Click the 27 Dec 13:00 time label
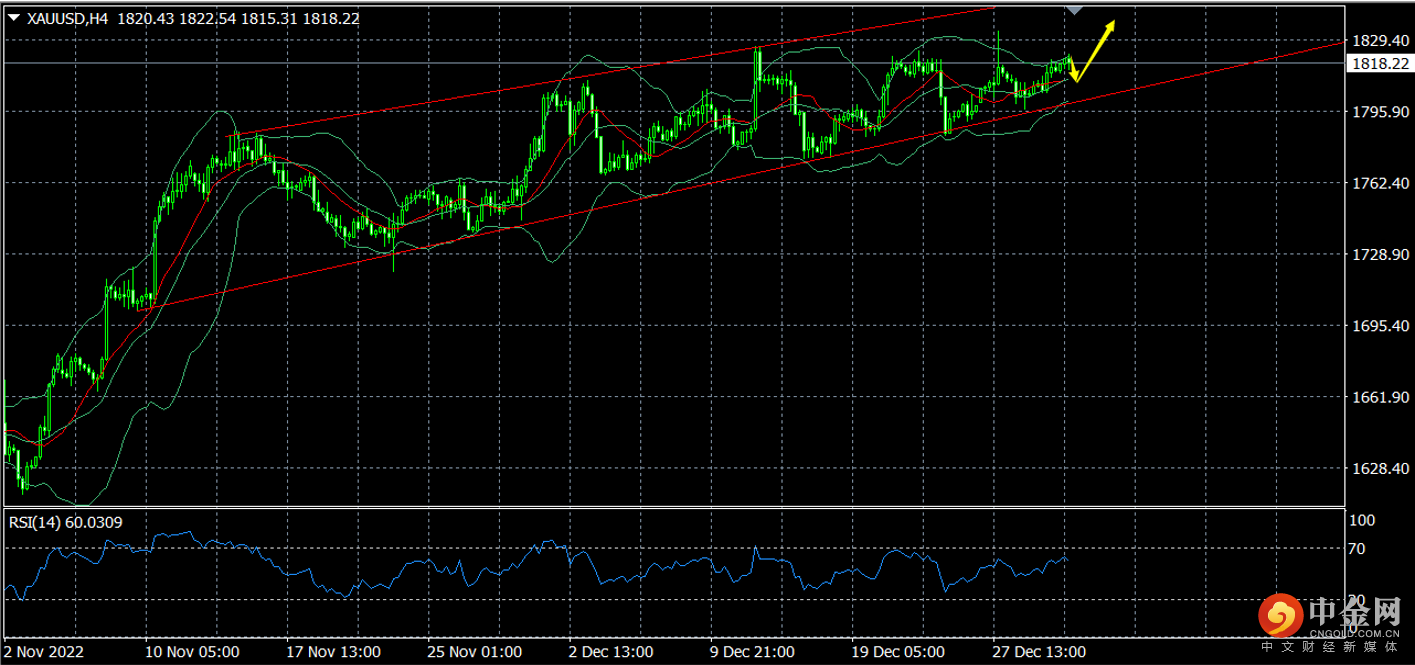Screen dimensions: 1415x665 pos(1039,652)
